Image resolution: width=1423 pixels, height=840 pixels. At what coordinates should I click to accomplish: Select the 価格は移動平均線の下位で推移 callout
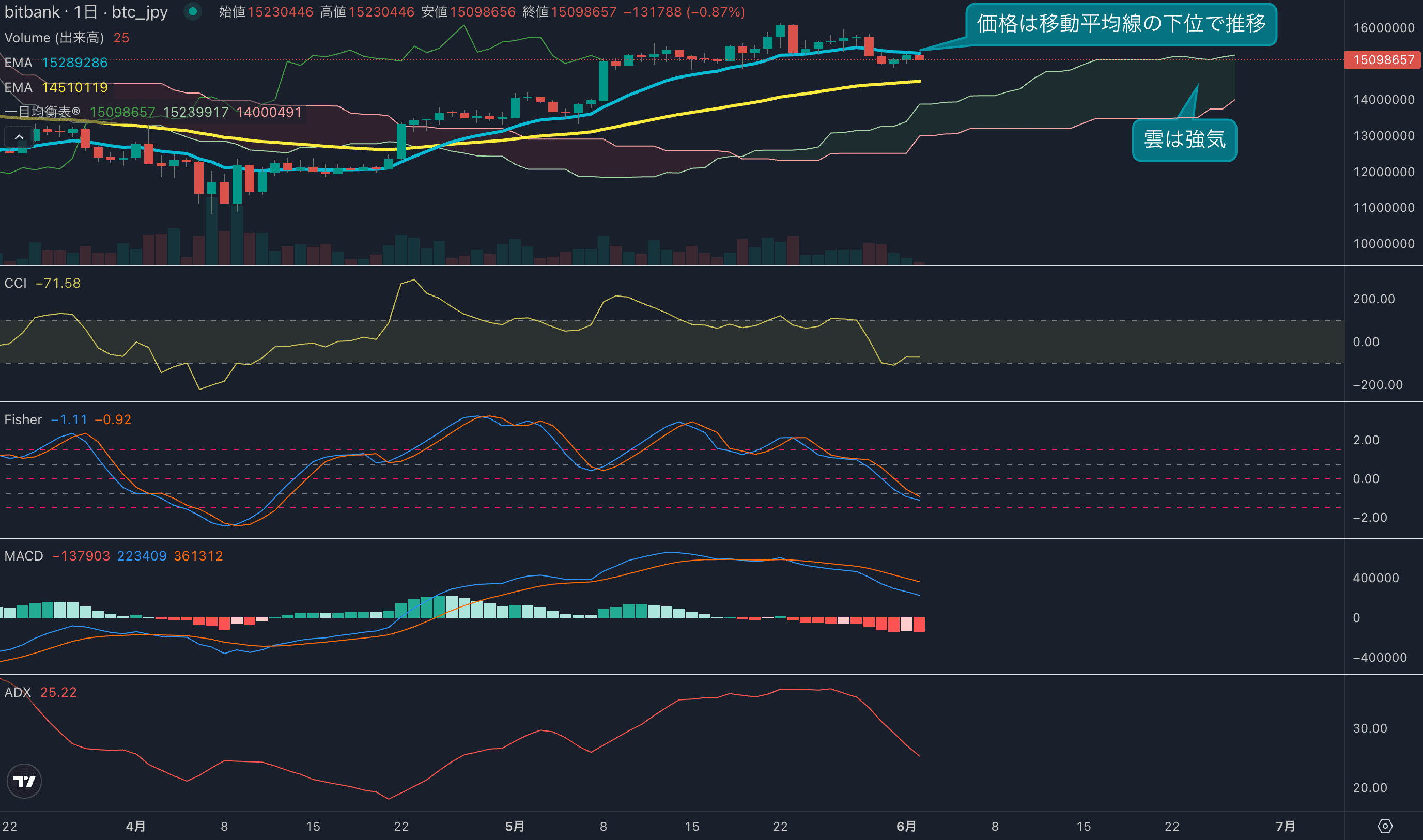point(1121,24)
